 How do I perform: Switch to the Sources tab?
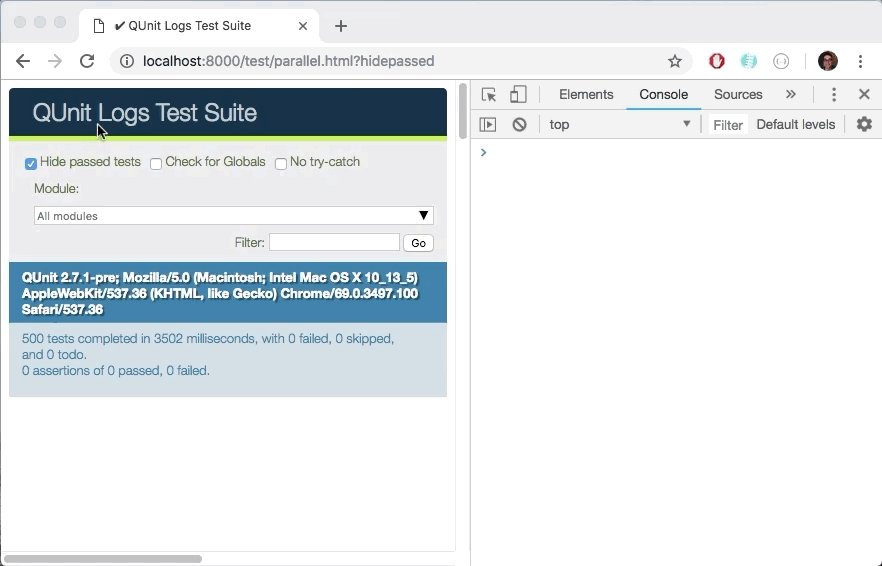[x=738, y=95]
